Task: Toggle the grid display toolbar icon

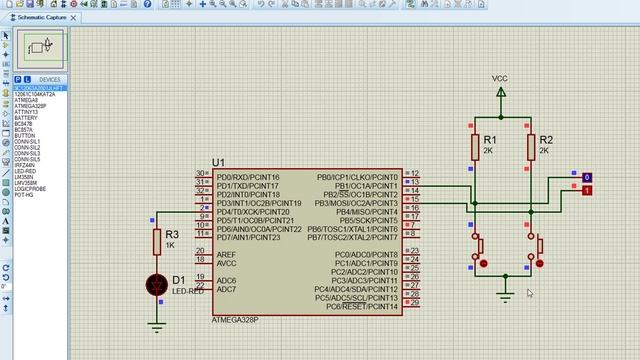Action: click(x=176, y=4)
